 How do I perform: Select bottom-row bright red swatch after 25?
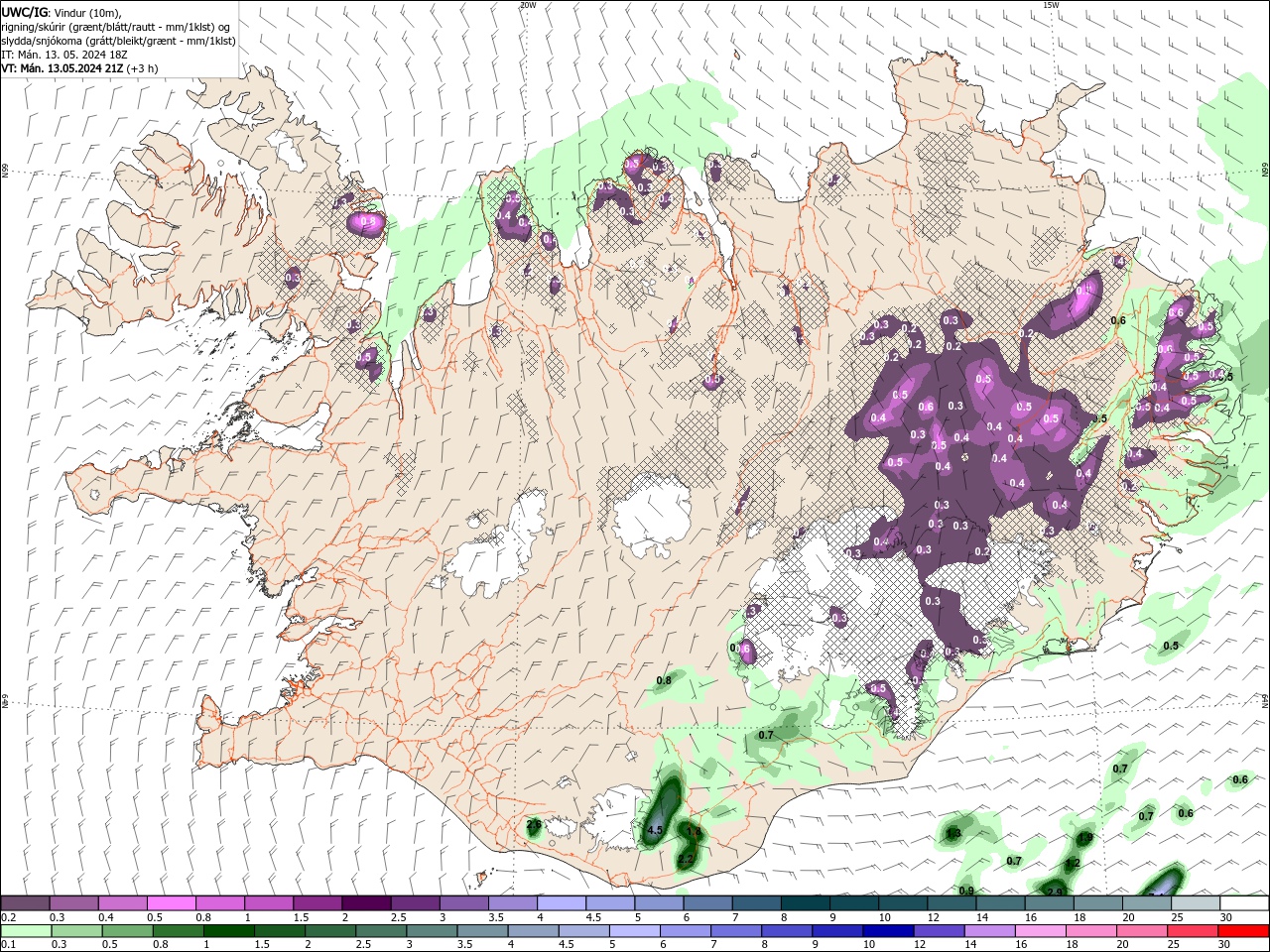(x=1241, y=931)
